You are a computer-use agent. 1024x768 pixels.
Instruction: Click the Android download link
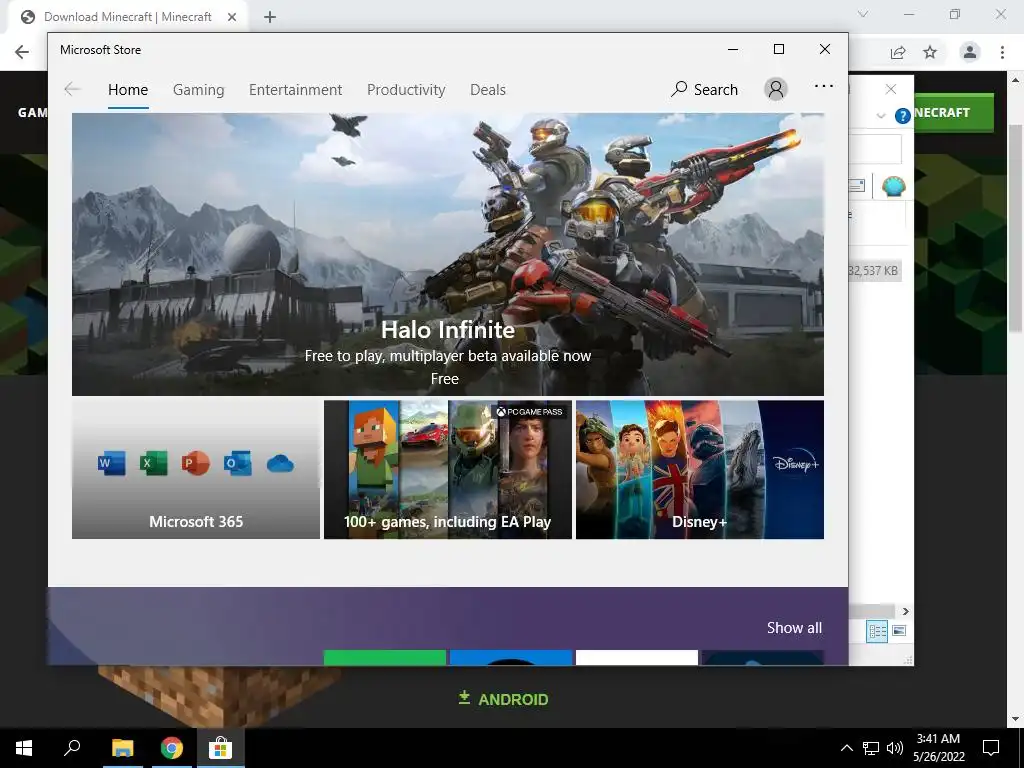[x=503, y=699]
